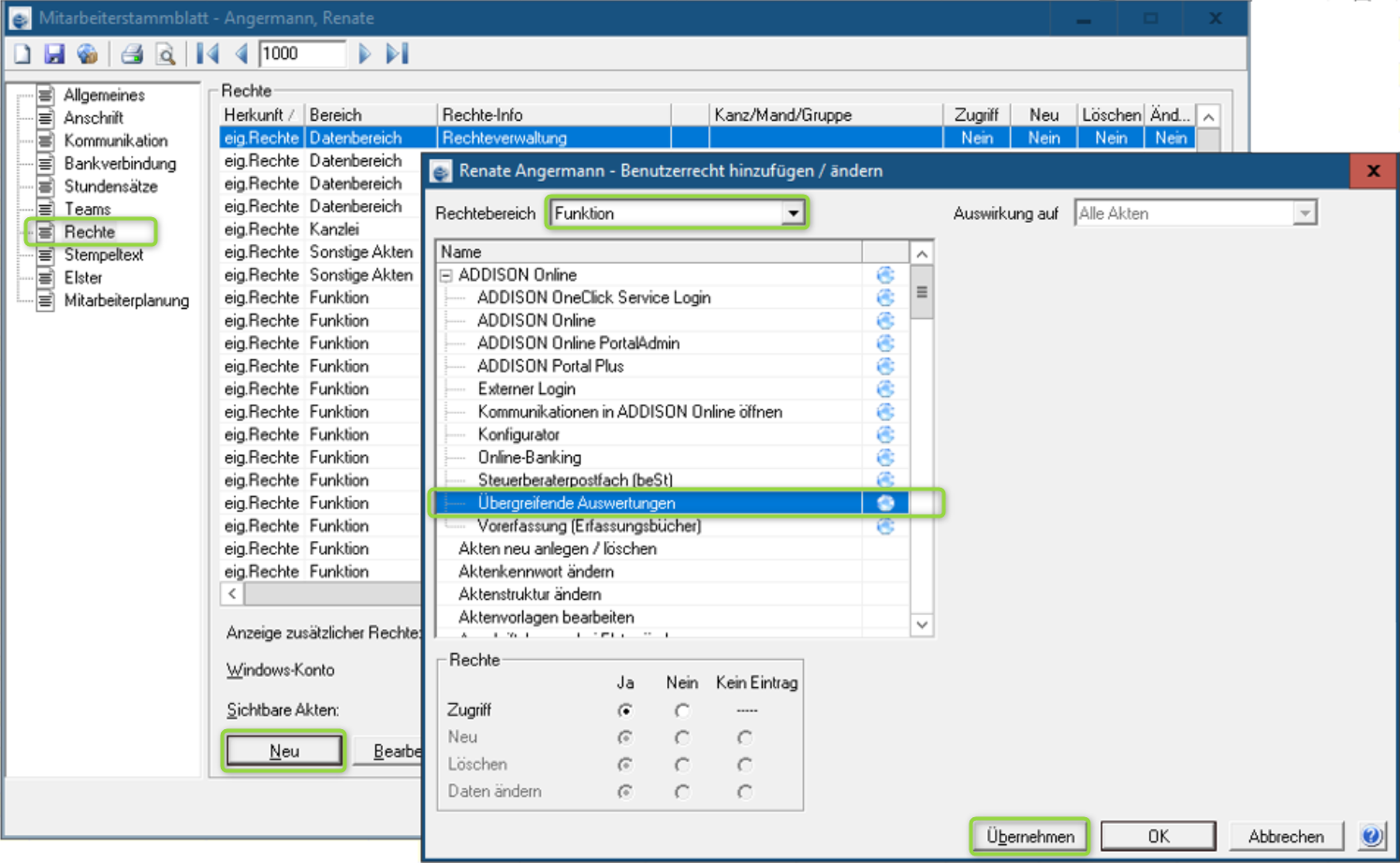Select Kein Eintrag radio for Neu
The height and width of the screenshot is (863, 1400).
click(x=745, y=738)
